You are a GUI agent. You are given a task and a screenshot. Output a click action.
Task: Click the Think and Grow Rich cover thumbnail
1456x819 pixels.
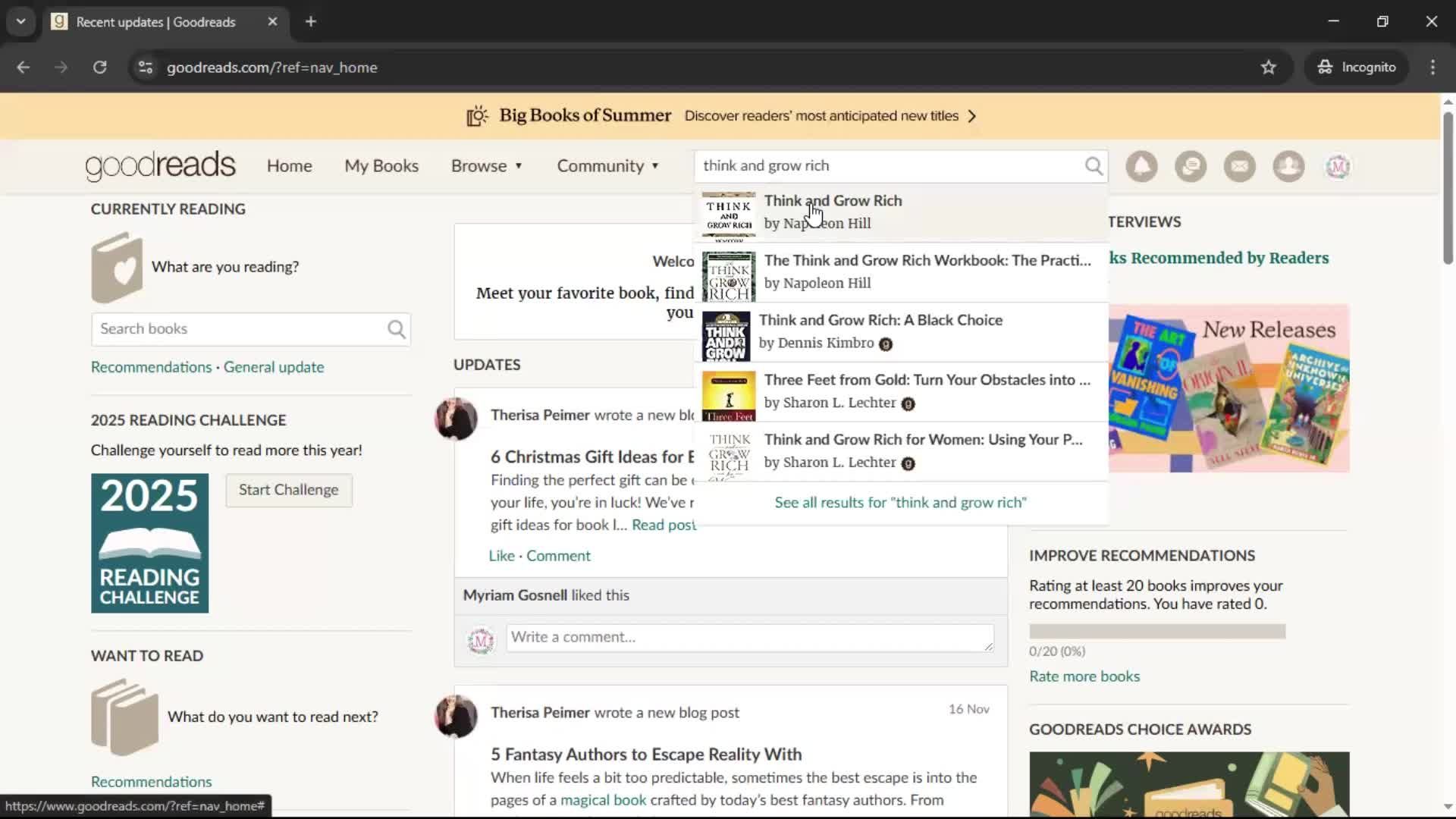pos(729,215)
